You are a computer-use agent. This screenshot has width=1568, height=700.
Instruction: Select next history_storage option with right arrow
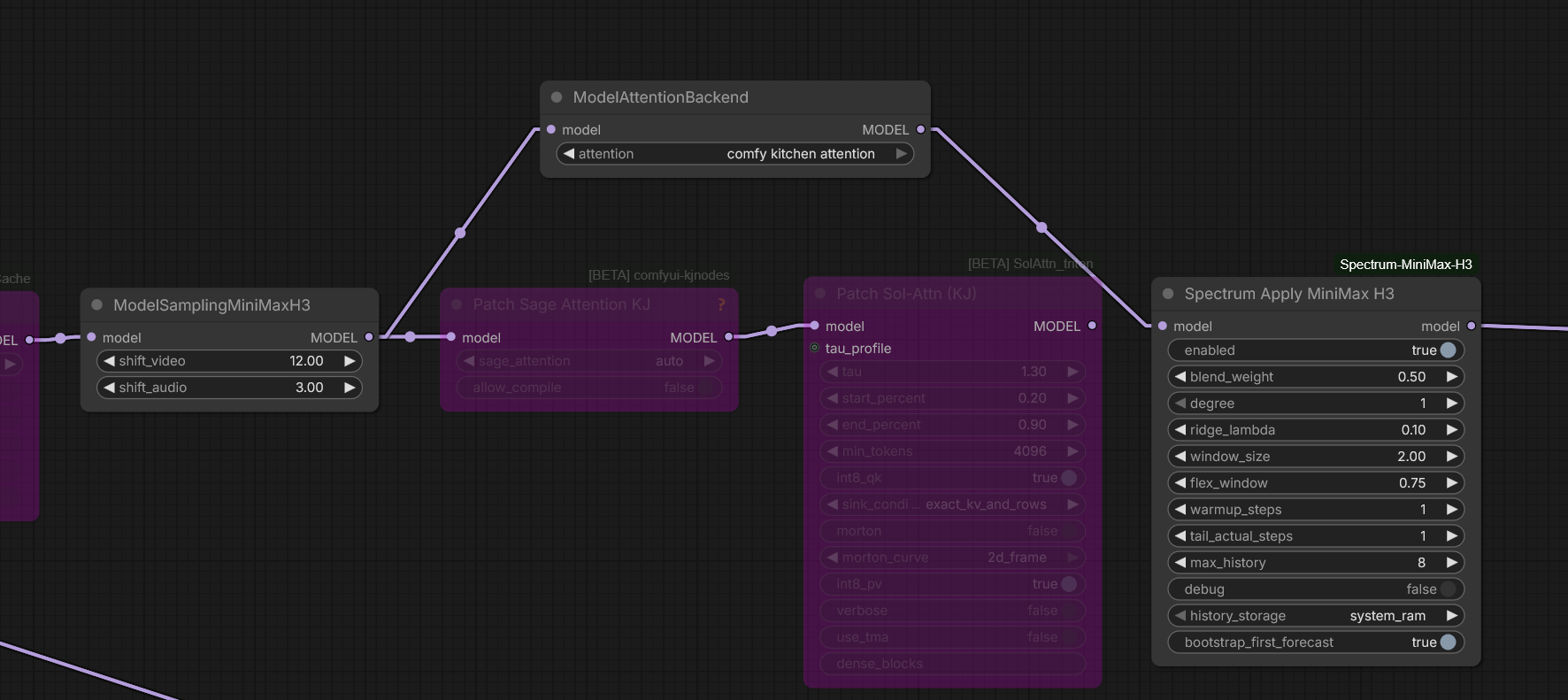[1451, 616]
